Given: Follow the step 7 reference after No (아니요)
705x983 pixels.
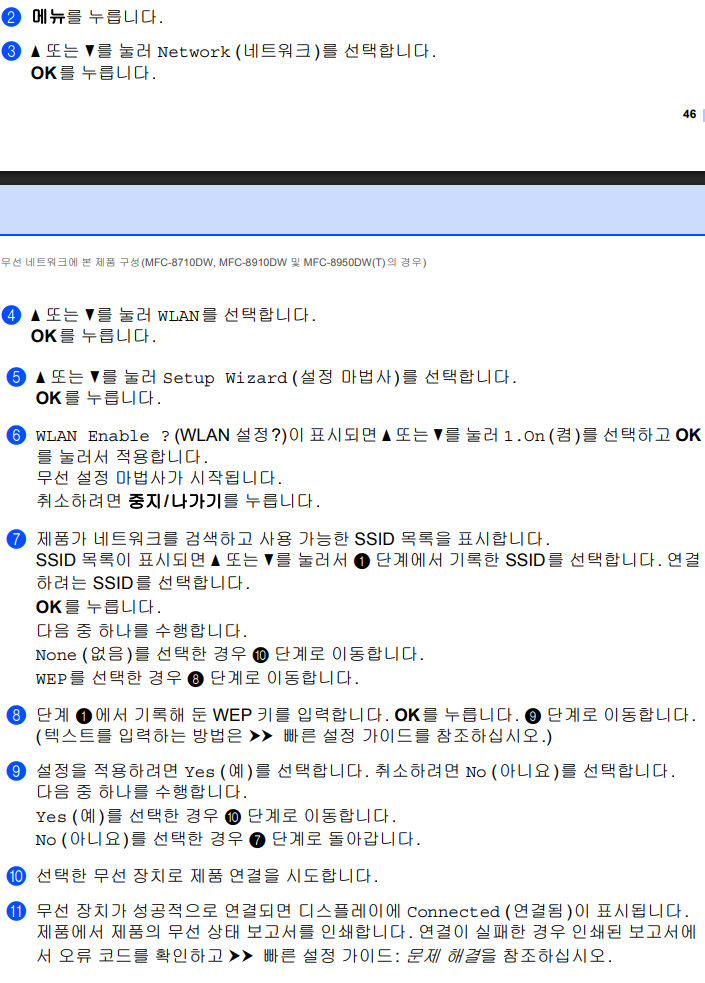Looking at the screenshot, I should click(257, 839).
